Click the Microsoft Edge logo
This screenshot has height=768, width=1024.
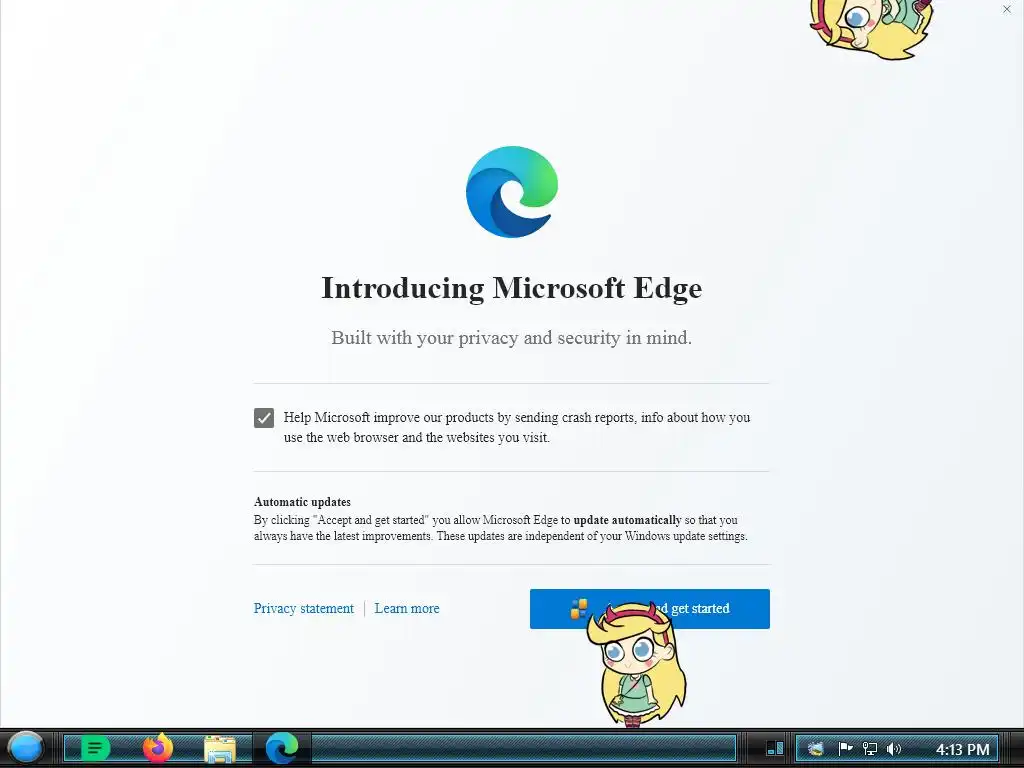[x=512, y=192]
